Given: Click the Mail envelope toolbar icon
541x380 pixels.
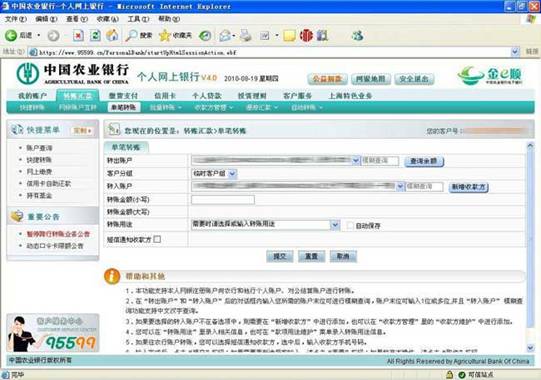Looking at the screenshot, I should (x=225, y=35).
